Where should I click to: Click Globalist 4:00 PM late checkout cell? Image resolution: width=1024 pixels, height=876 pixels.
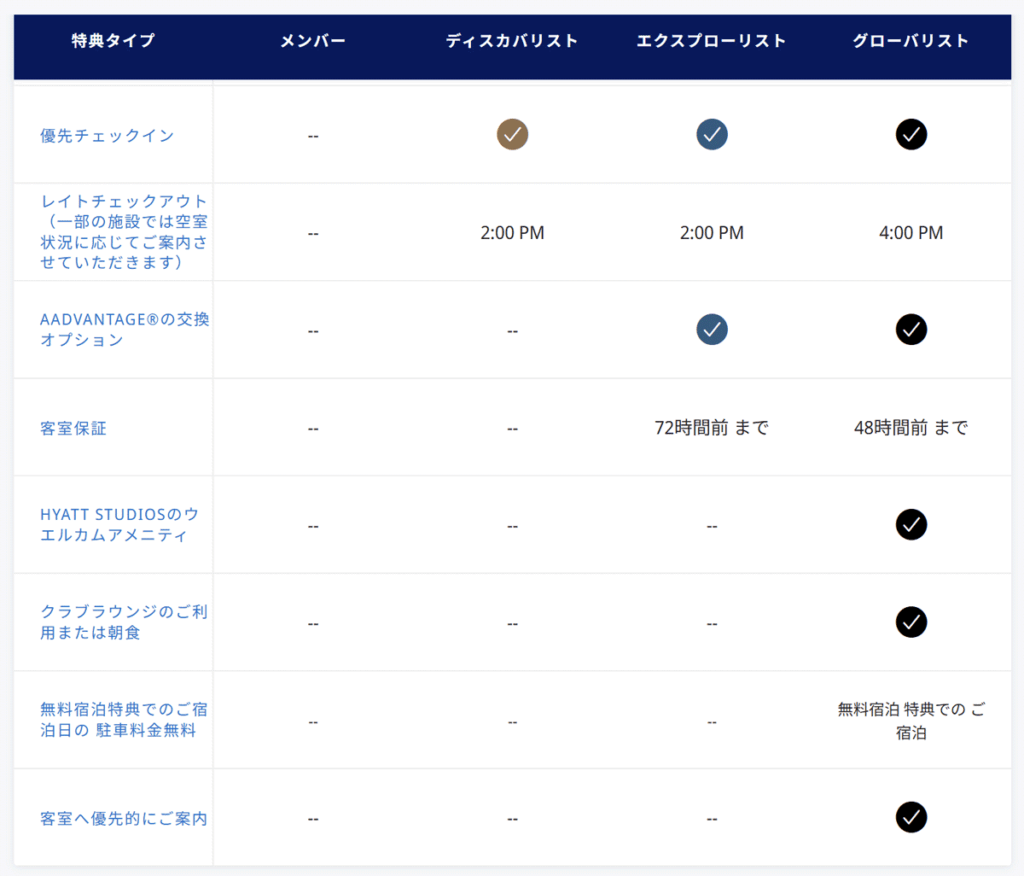click(911, 233)
